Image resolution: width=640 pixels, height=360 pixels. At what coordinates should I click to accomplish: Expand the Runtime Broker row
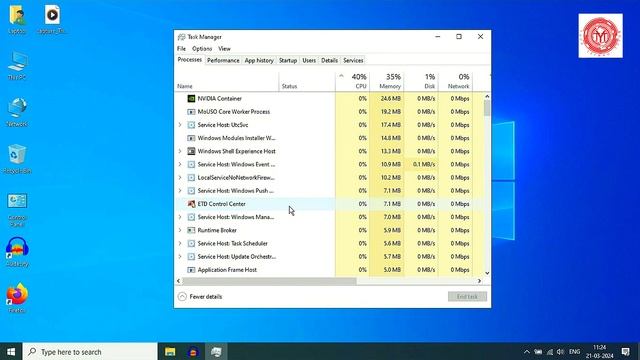click(180, 230)
